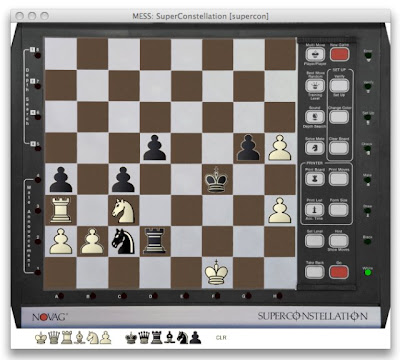
Task: Select the black knight in piece palette
Action: 182,338
